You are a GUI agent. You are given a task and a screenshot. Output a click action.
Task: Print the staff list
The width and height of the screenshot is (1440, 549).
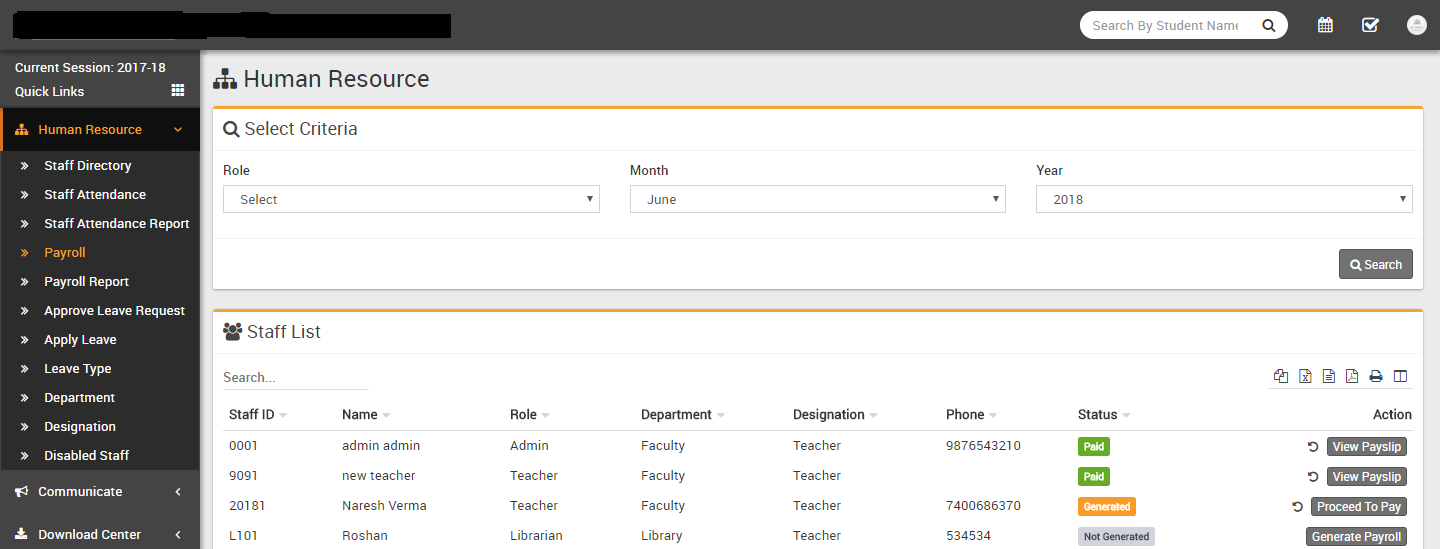1376,376
